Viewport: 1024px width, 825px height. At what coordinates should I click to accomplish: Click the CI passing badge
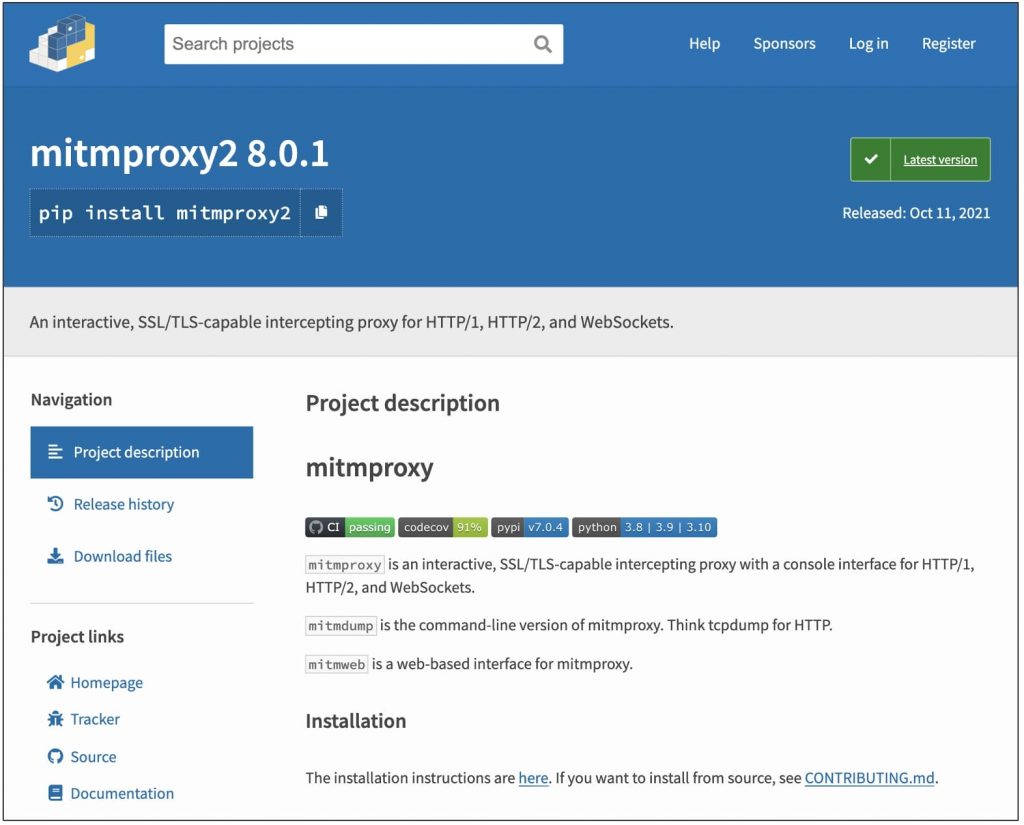coord(350,527)
